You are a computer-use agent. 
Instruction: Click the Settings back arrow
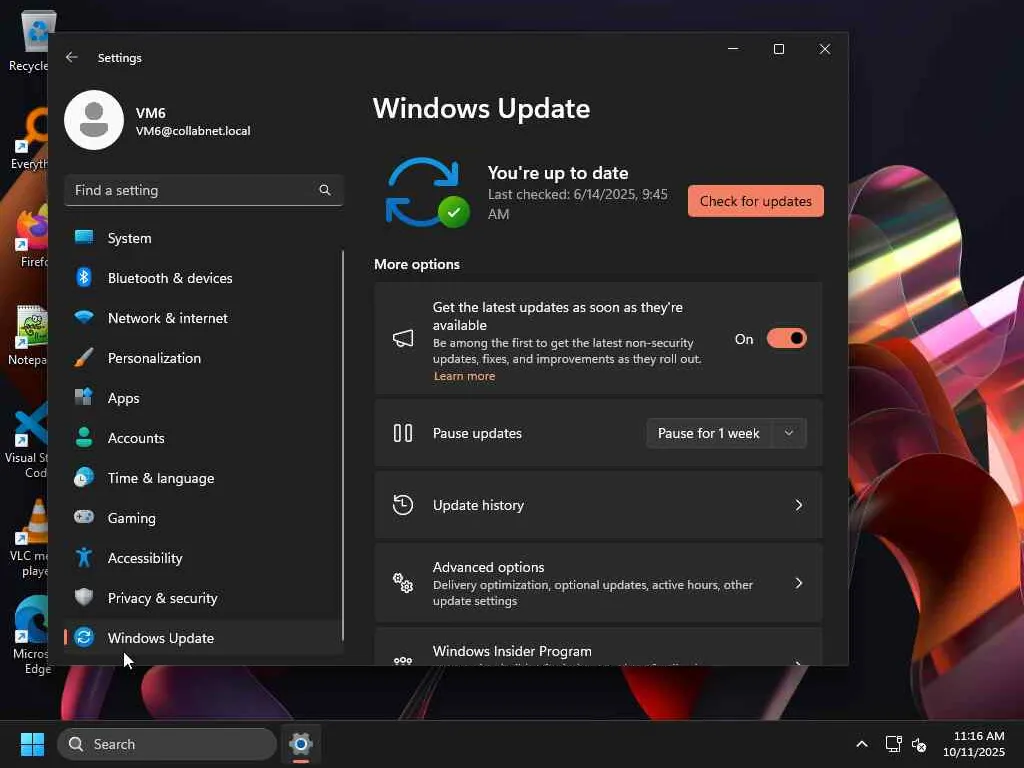(72, 57)
